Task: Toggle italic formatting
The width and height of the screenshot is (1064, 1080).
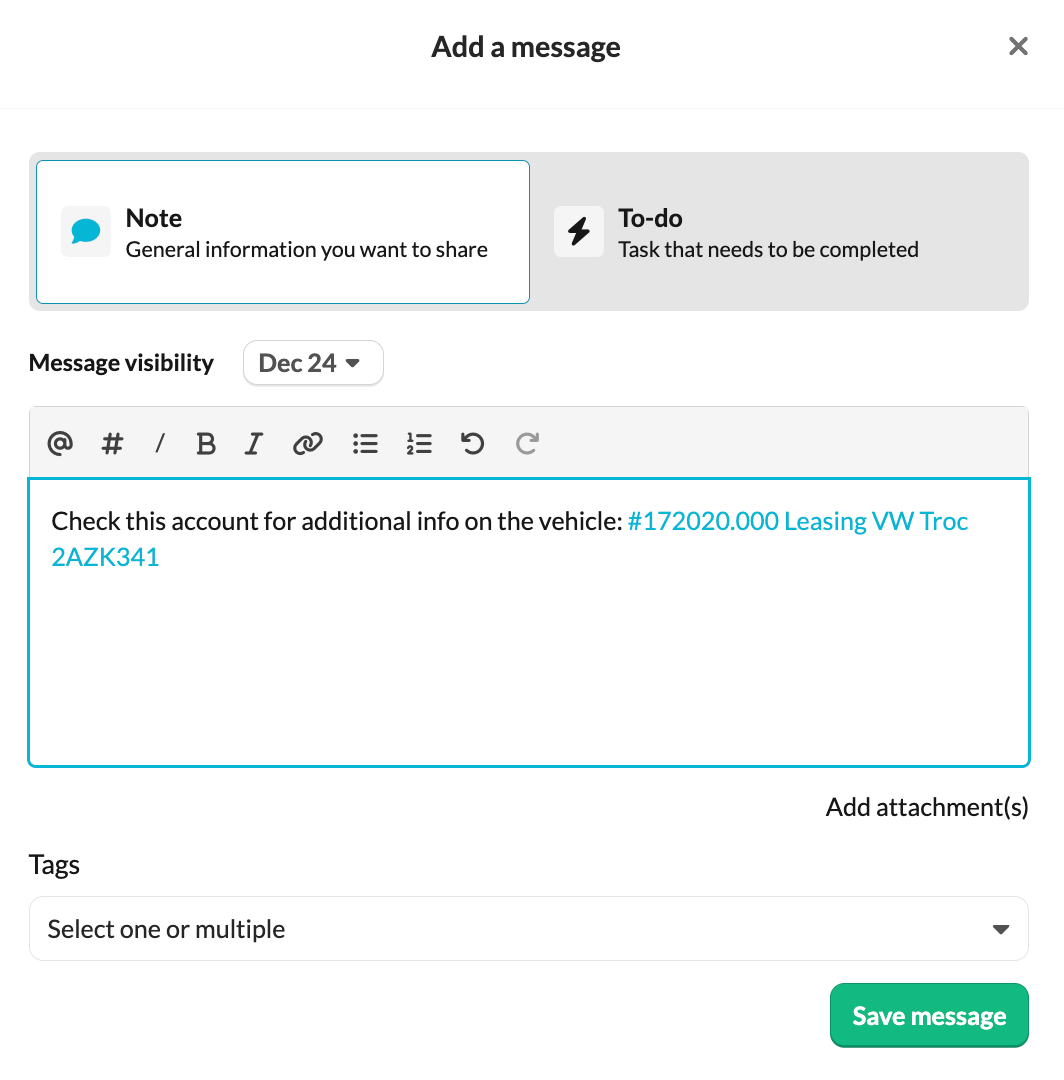Action: tap(253, 443)
